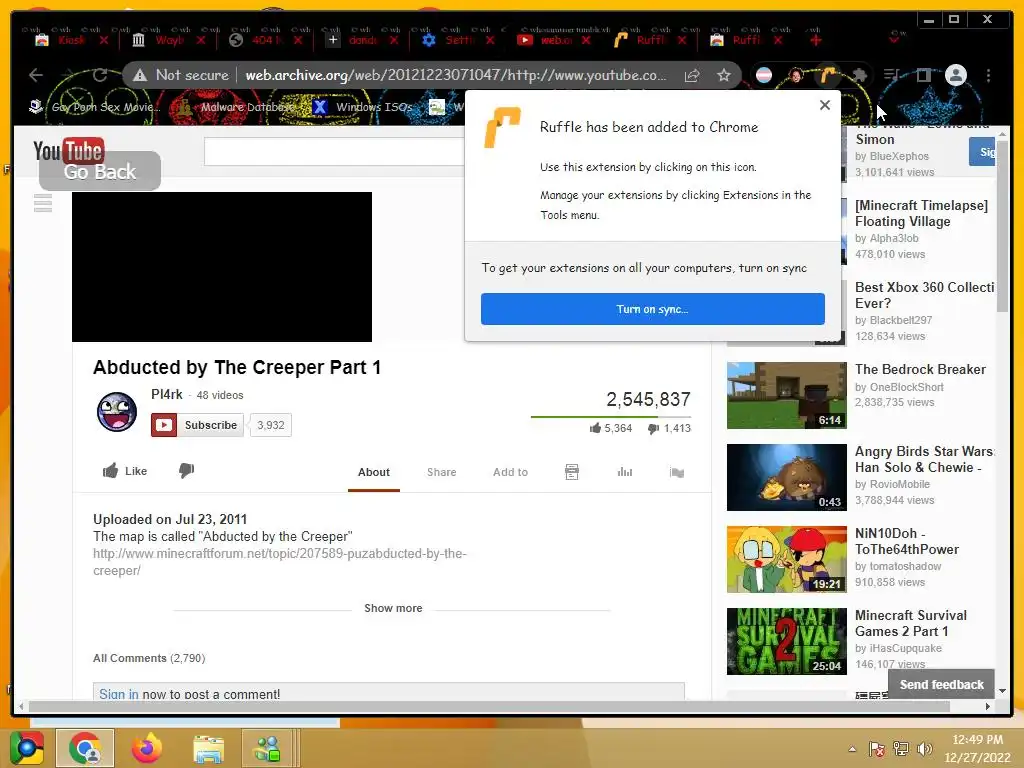
Task: Click the face avatar extension icon
Action: [x=796, y=76]
